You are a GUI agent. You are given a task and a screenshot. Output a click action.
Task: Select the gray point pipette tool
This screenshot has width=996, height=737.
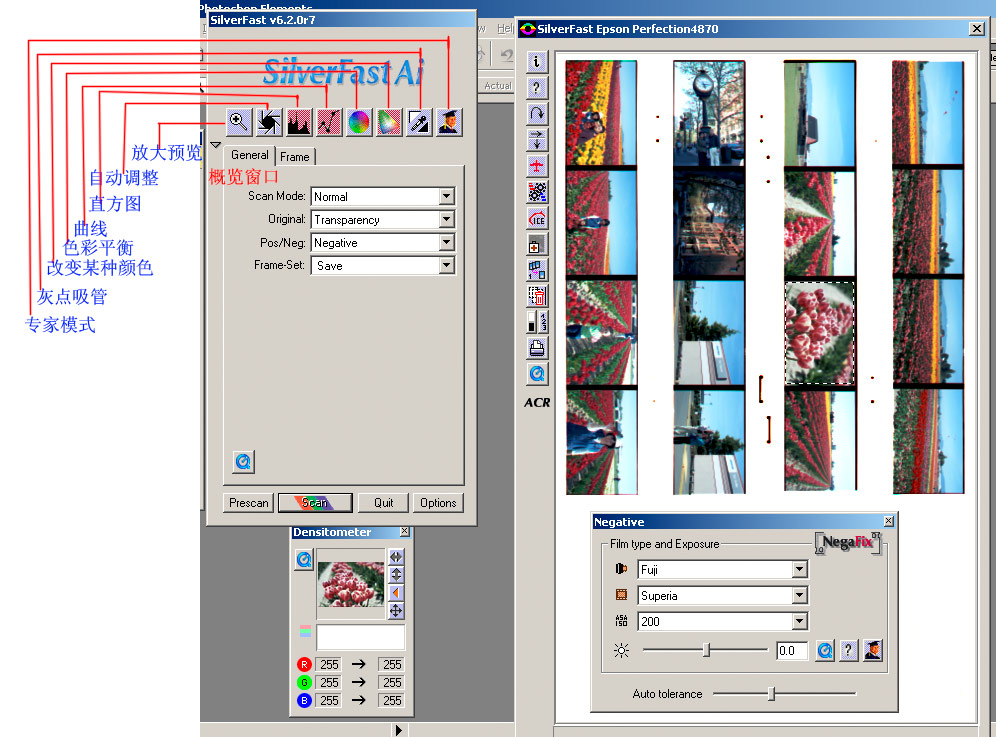(x=419, y=122)
